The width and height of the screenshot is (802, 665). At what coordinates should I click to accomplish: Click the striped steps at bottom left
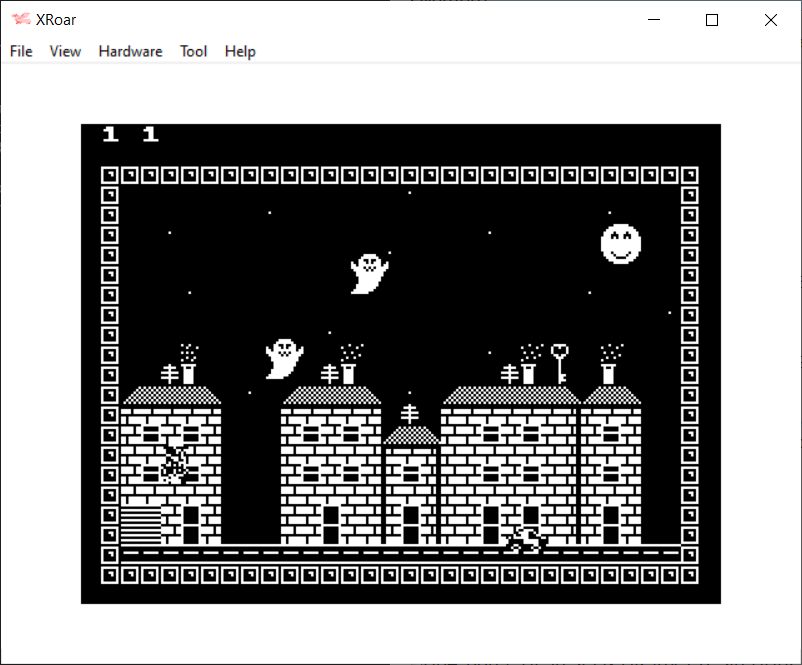(141, 525)
